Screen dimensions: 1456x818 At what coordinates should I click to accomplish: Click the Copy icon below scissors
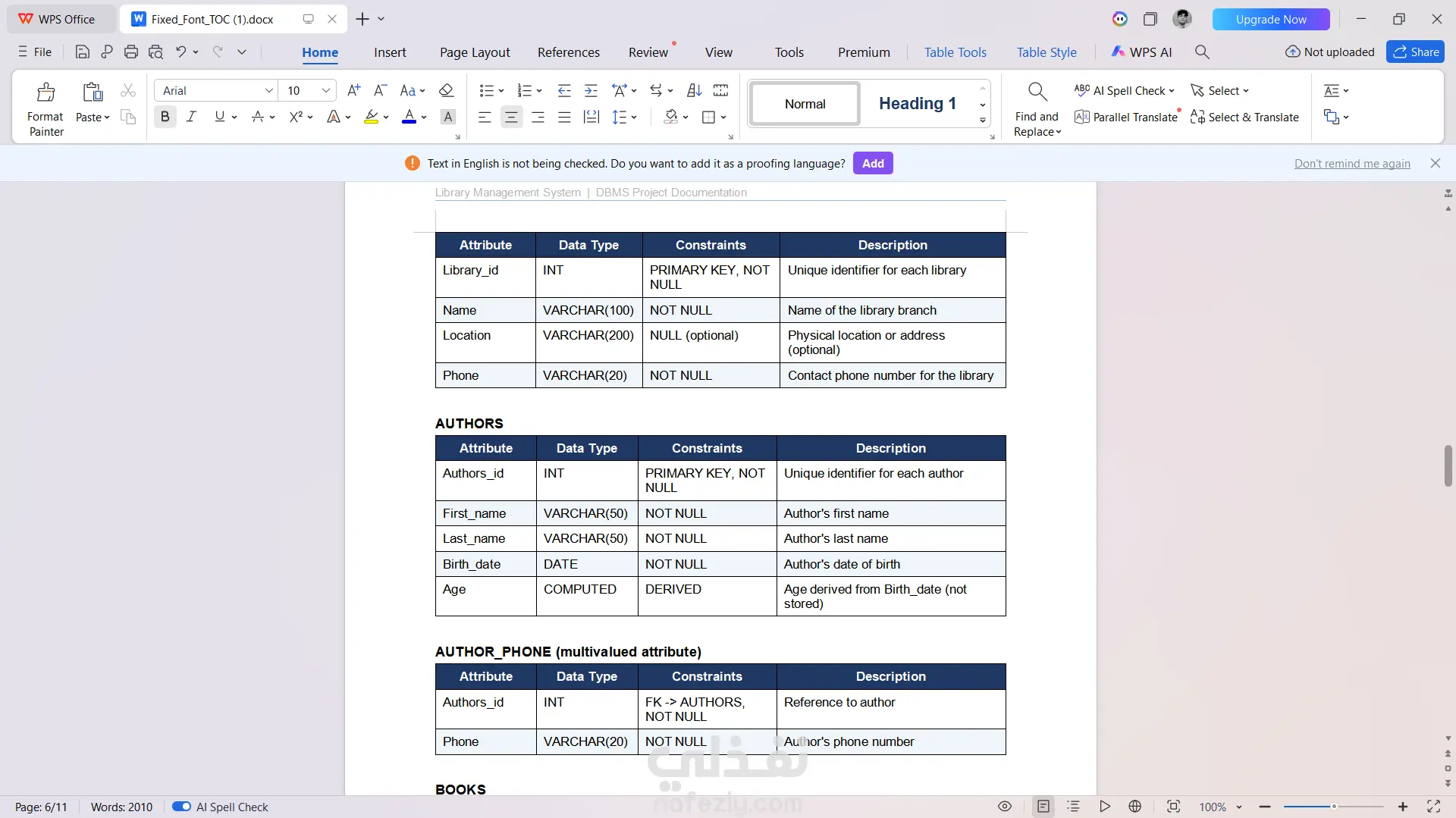tap(128, 117)
